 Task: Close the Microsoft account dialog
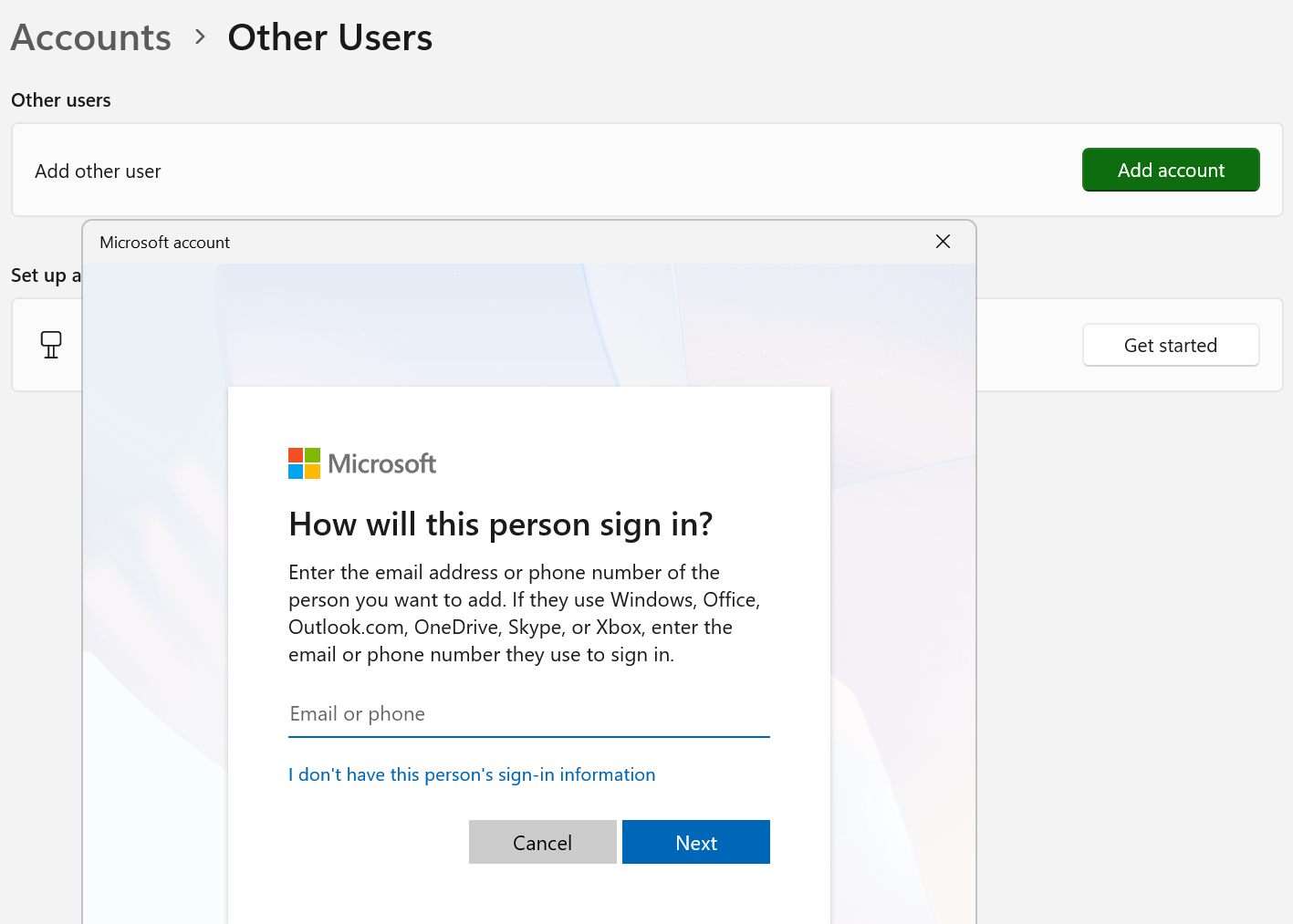[x=943, y=242]
